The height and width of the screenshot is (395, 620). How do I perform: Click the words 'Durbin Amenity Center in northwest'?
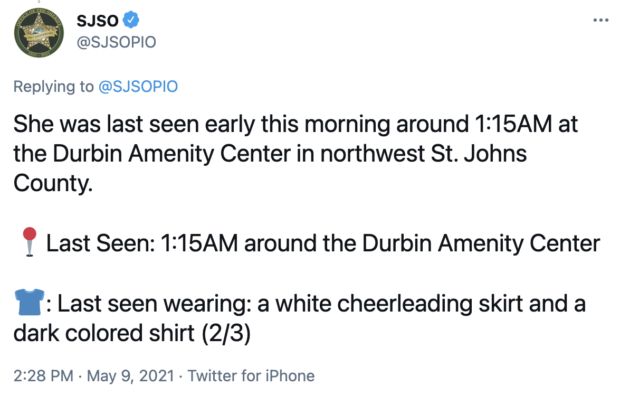coord(238,153)
